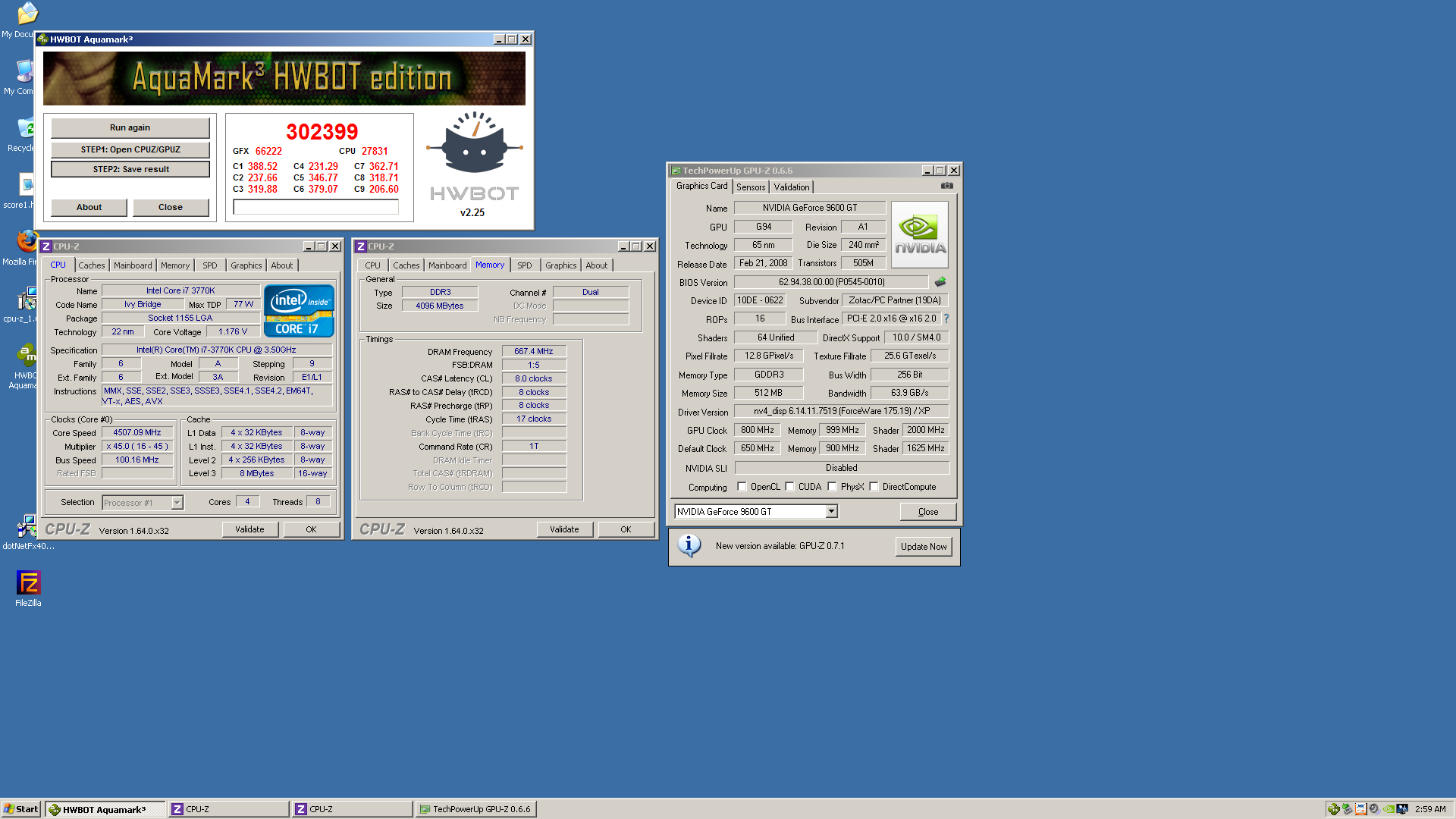Toggle the CUDA checkbox
Screen dimensions: 1456x819
click(x=789, y=487)
